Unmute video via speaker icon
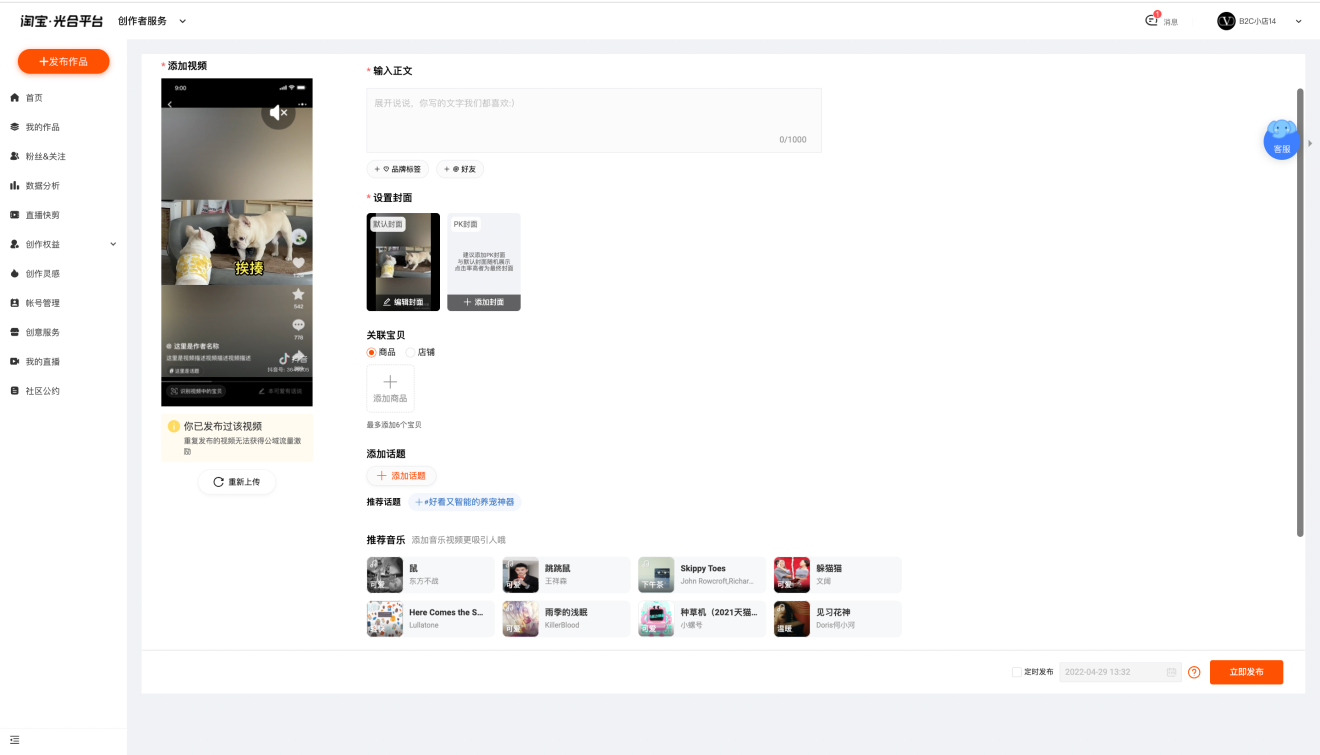Image resolution: width=1320 pixels, height=755 pixels. 279,112
